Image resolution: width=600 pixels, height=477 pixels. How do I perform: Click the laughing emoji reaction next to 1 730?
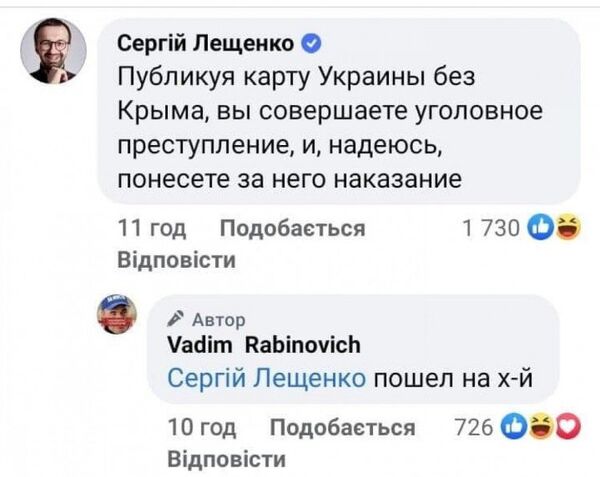(x=570, y=228)
